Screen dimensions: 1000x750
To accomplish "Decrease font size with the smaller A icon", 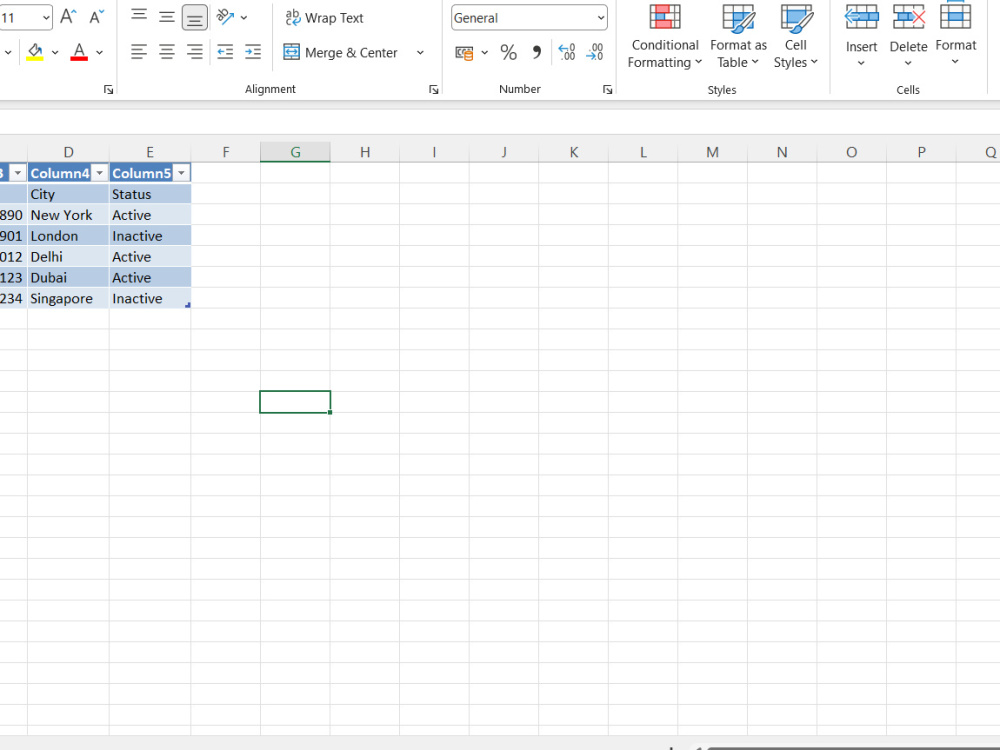I will point(96,17).
